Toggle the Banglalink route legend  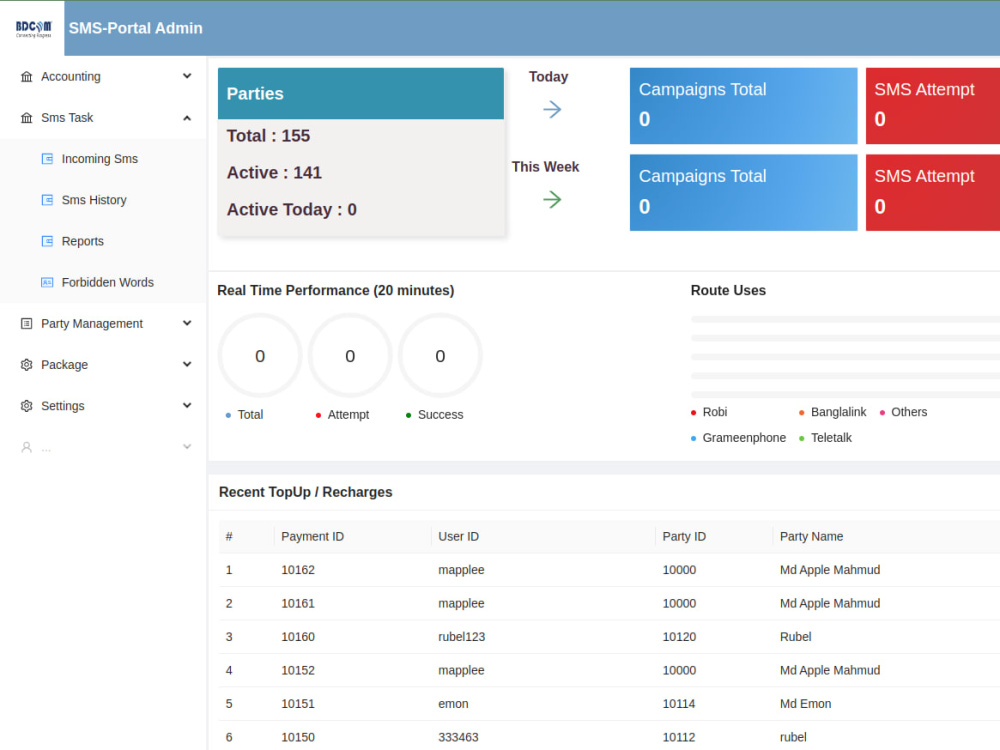point(832,412)
